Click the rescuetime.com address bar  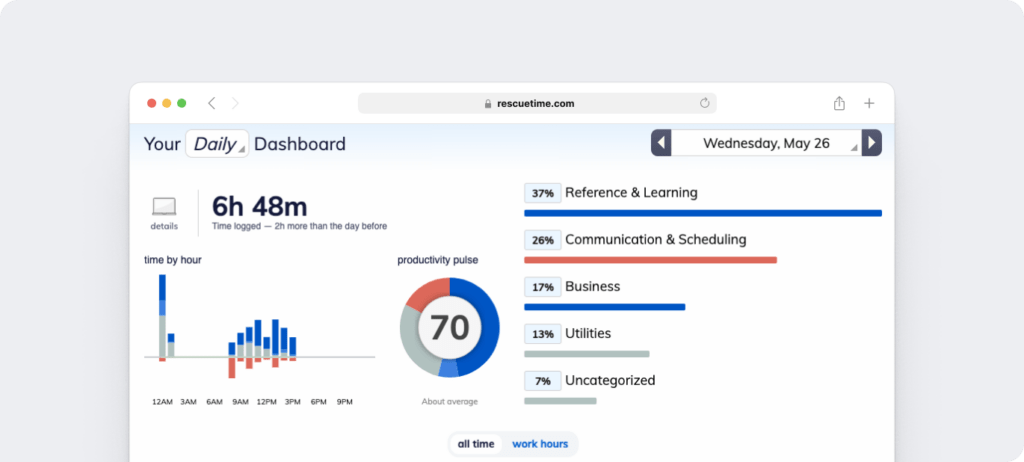pos(536,103)
